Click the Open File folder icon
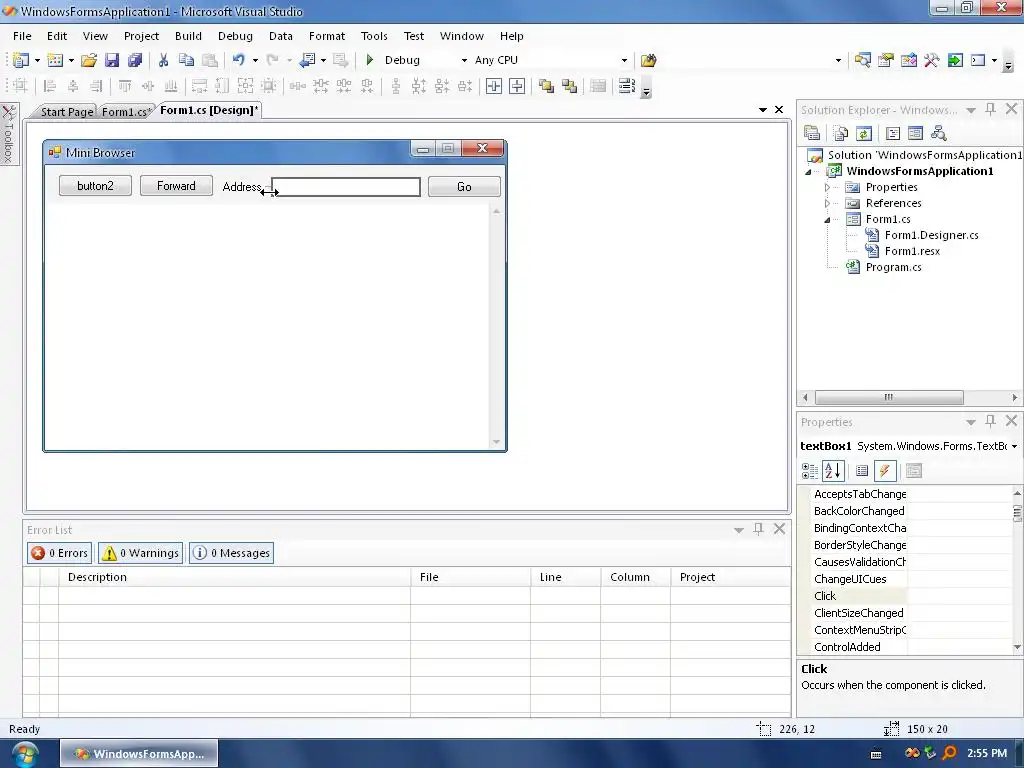1024x768 pixels. (89, 60)
